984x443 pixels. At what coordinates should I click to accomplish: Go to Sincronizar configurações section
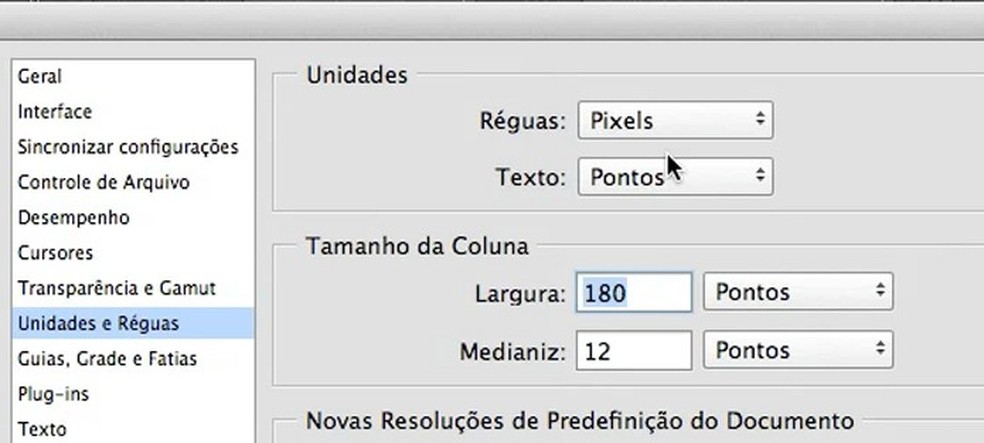(127, 147)
